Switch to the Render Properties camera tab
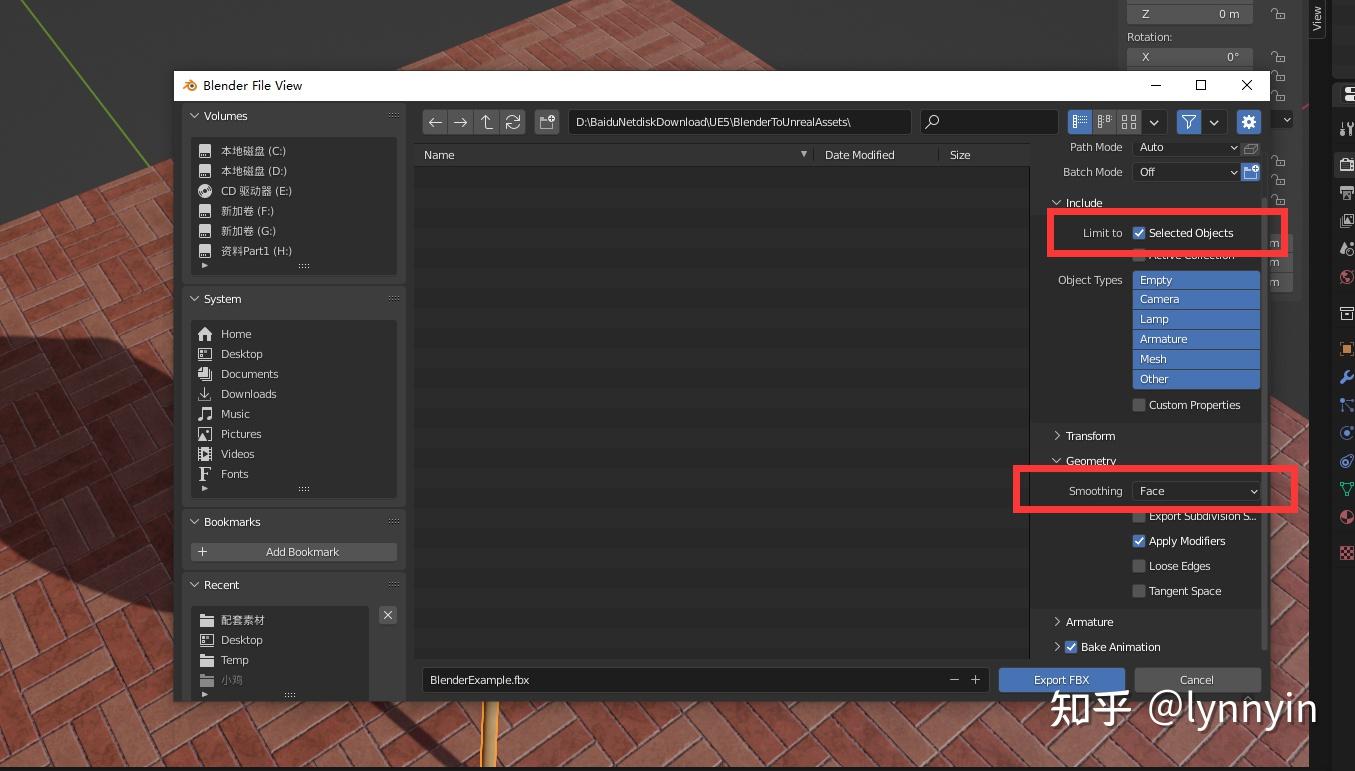 1345,164
